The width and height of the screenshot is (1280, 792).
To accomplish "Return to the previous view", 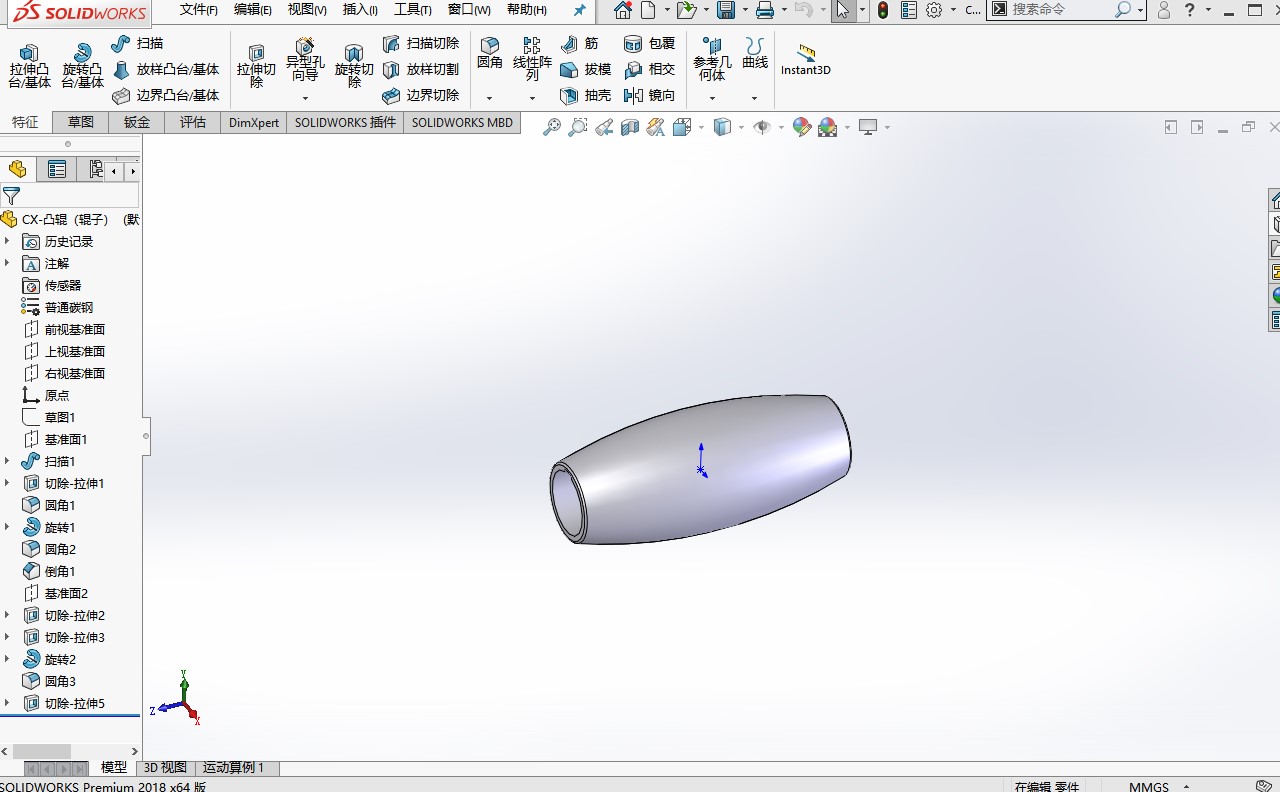I will coord(603,127).
